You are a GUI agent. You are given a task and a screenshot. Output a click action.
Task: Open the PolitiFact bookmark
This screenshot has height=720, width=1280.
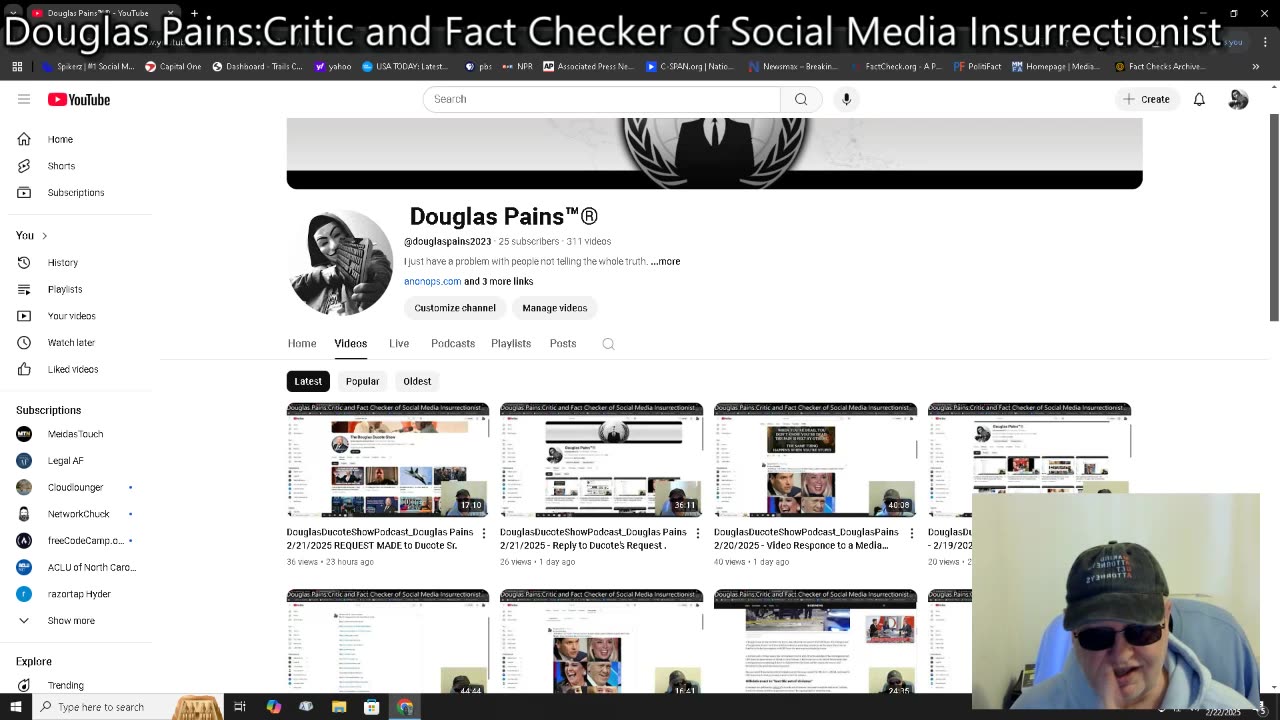[977, 66]
